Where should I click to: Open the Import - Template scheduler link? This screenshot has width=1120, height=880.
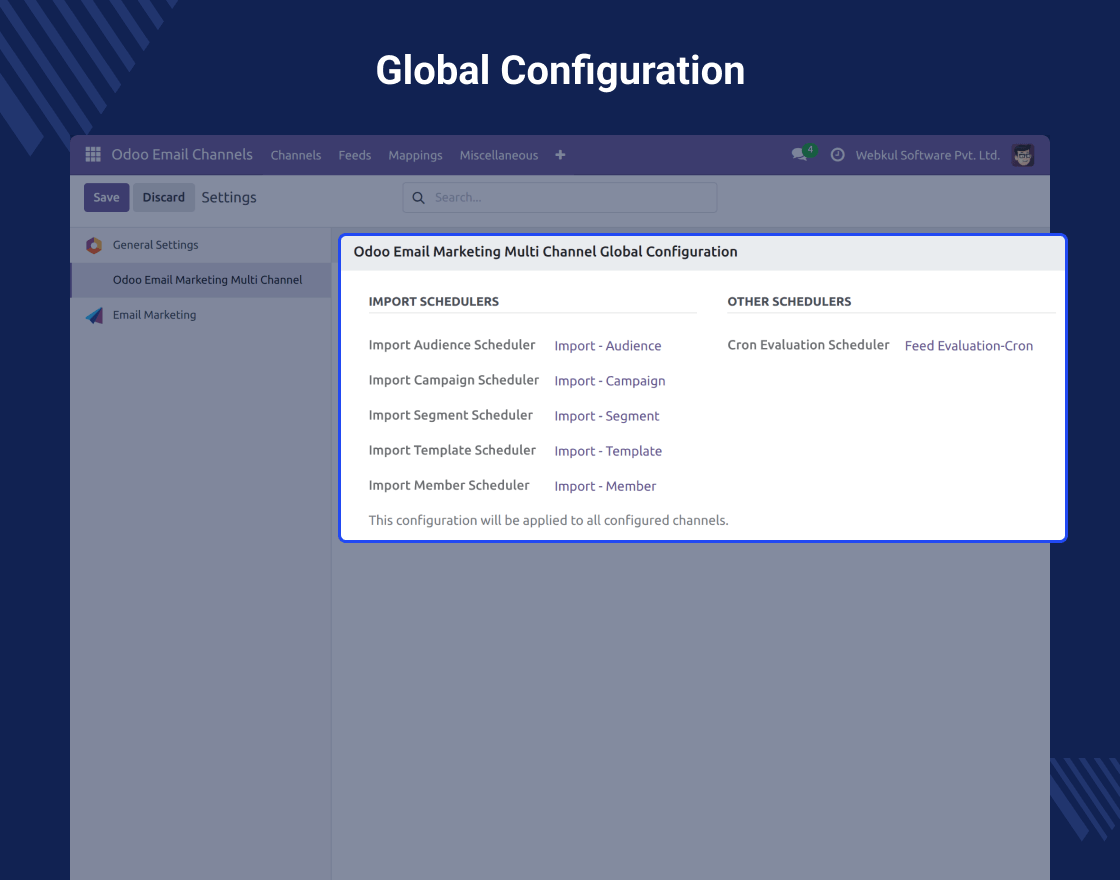[608, 451]
